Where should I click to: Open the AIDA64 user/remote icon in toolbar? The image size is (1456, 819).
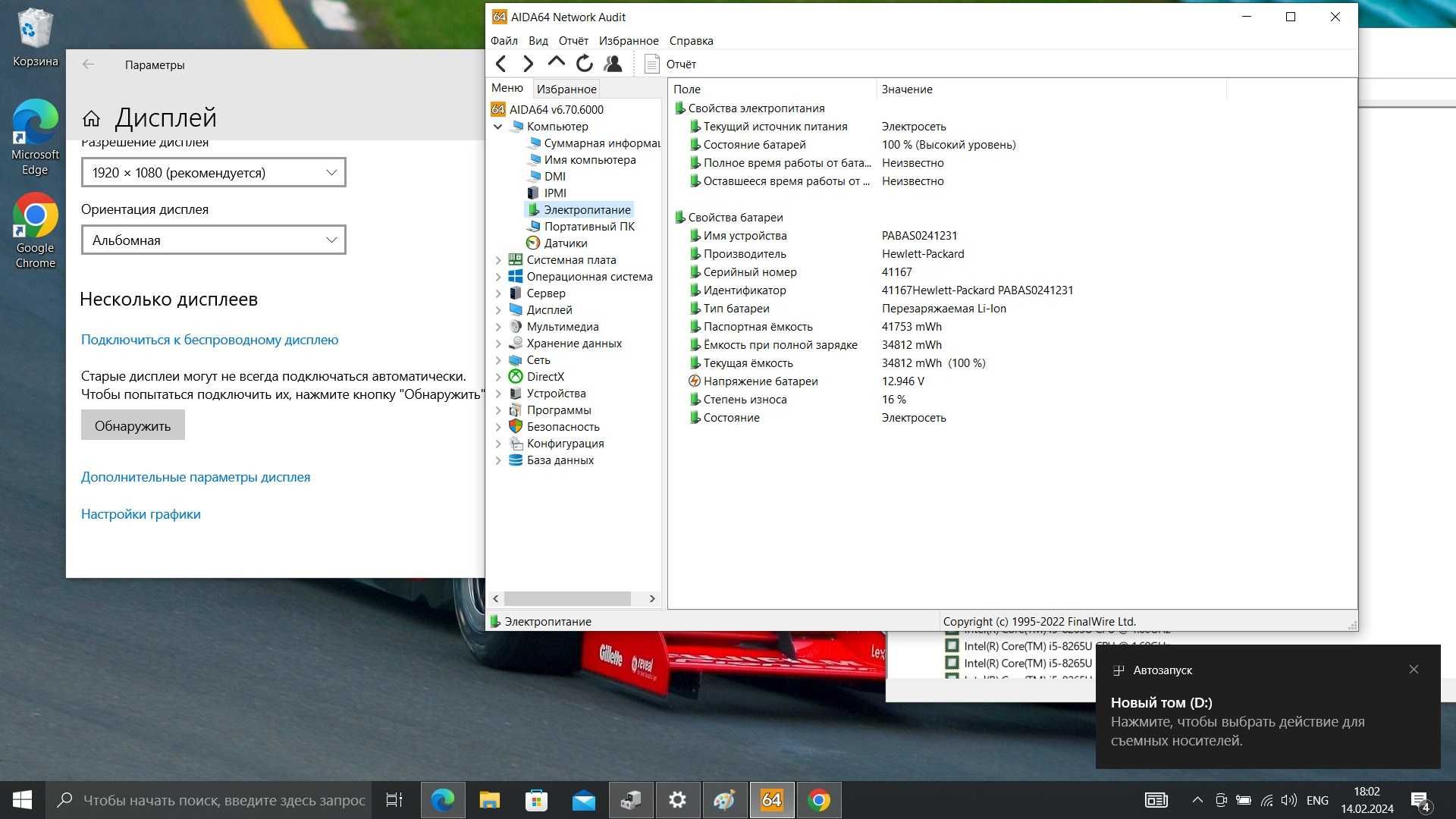(613, 64)
